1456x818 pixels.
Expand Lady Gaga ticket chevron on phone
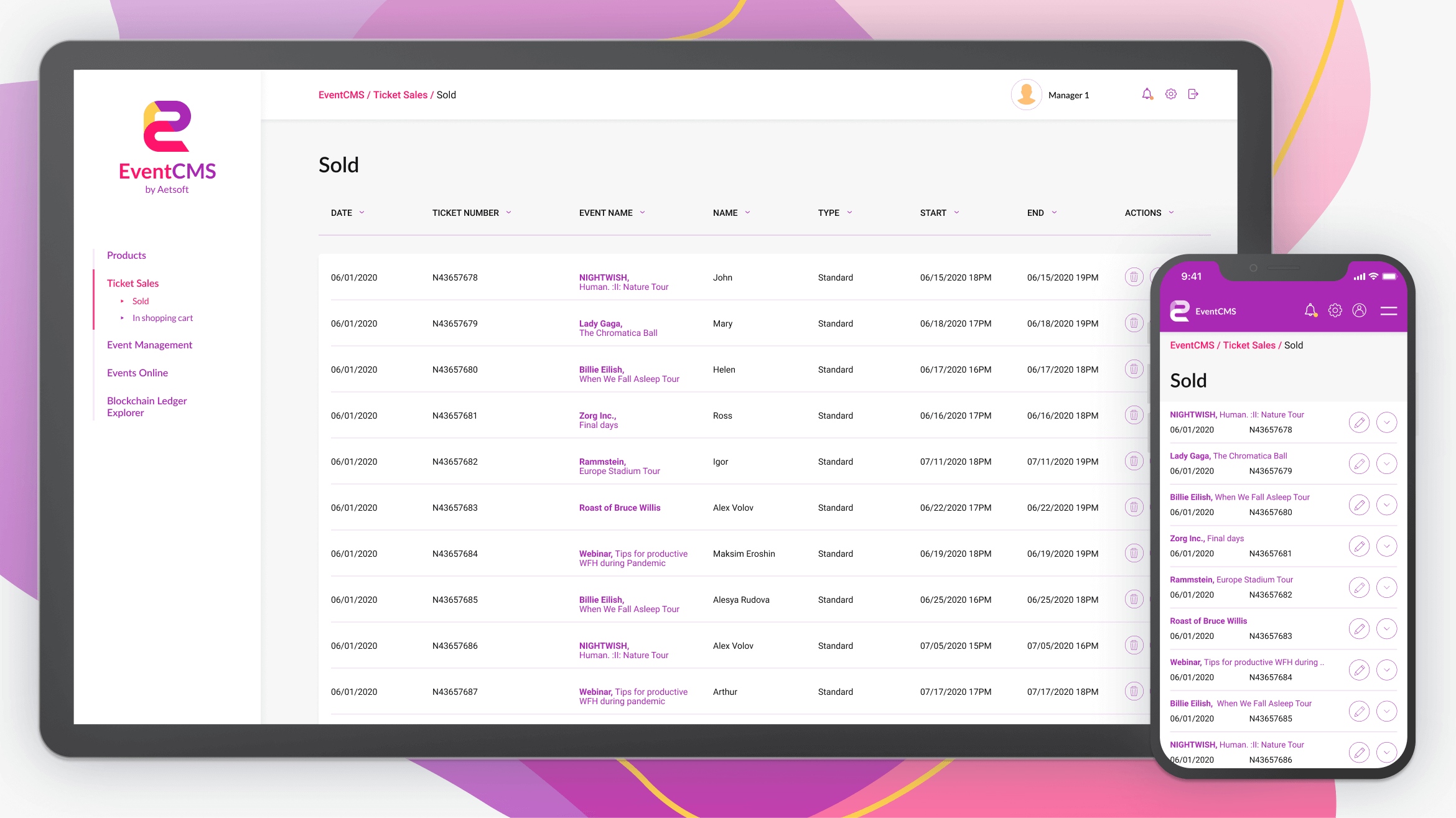[1386, 463]
